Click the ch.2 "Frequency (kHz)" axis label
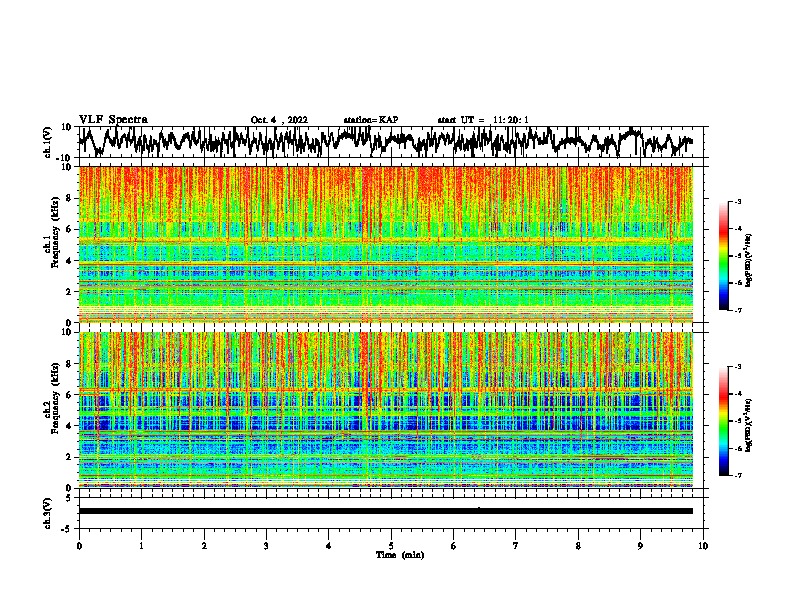 [55, 398]
